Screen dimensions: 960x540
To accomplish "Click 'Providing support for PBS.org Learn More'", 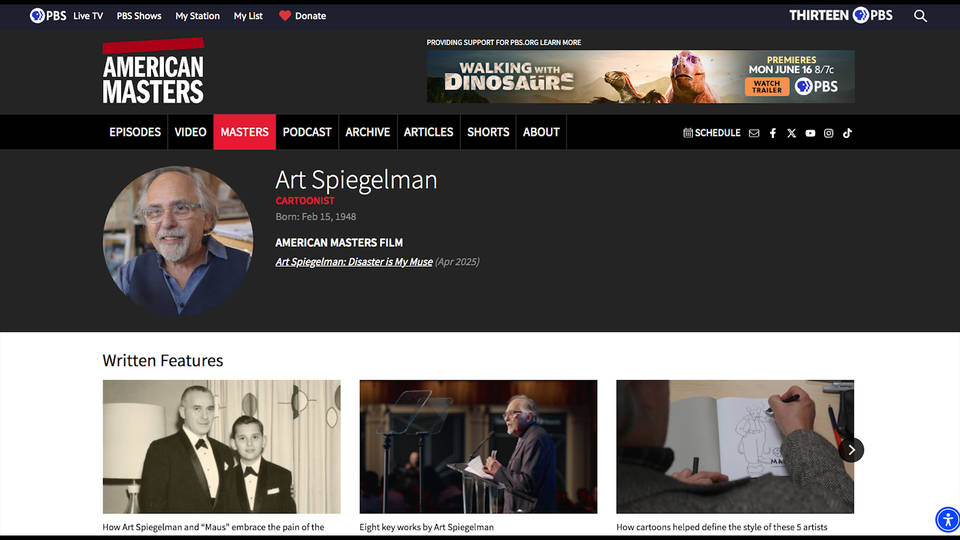I will (x=504, y=42).
